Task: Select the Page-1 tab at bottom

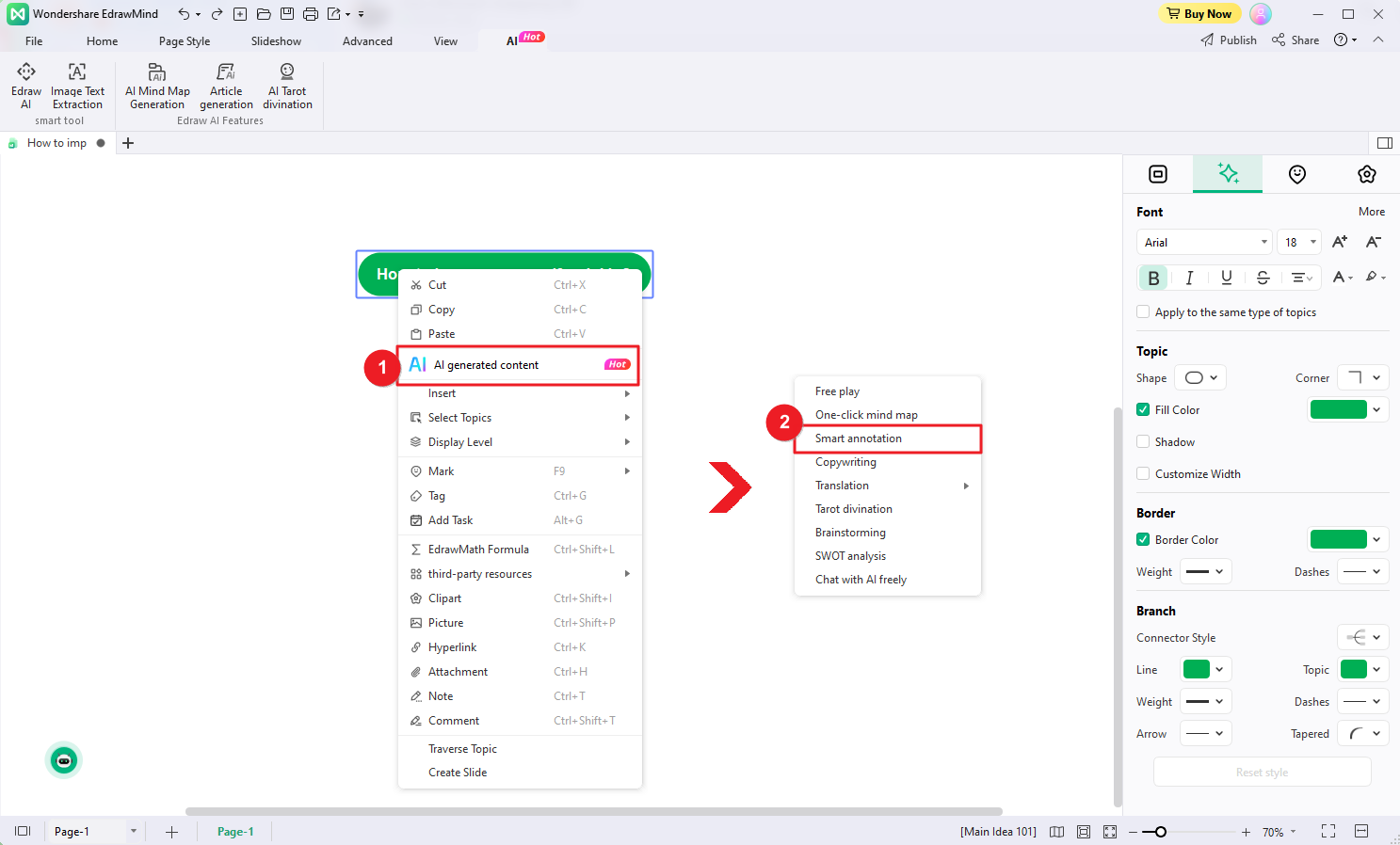Action: [235, 832]
